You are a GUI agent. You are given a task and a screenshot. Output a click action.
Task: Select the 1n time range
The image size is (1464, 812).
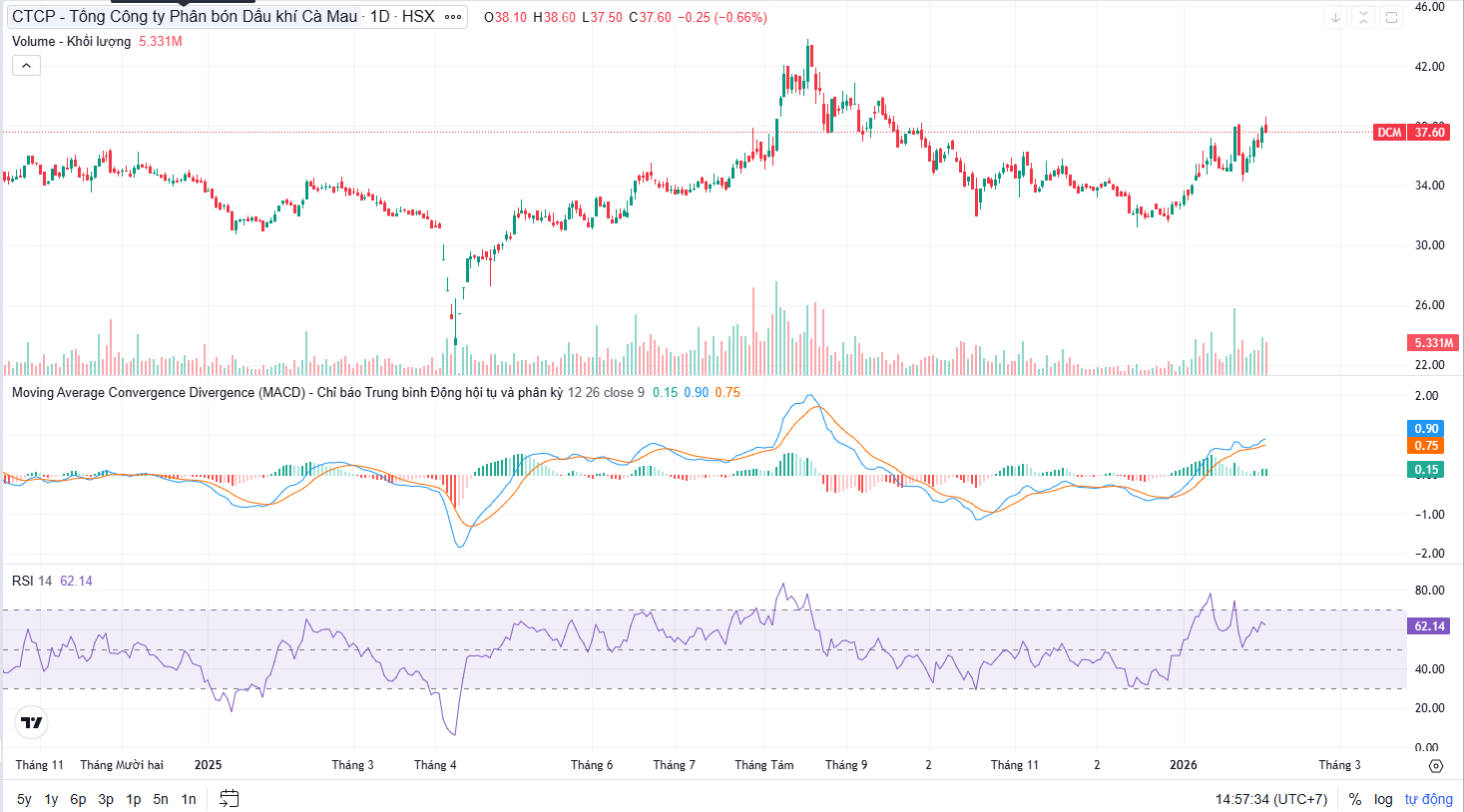pyautogui.click(x=189, y=799)
